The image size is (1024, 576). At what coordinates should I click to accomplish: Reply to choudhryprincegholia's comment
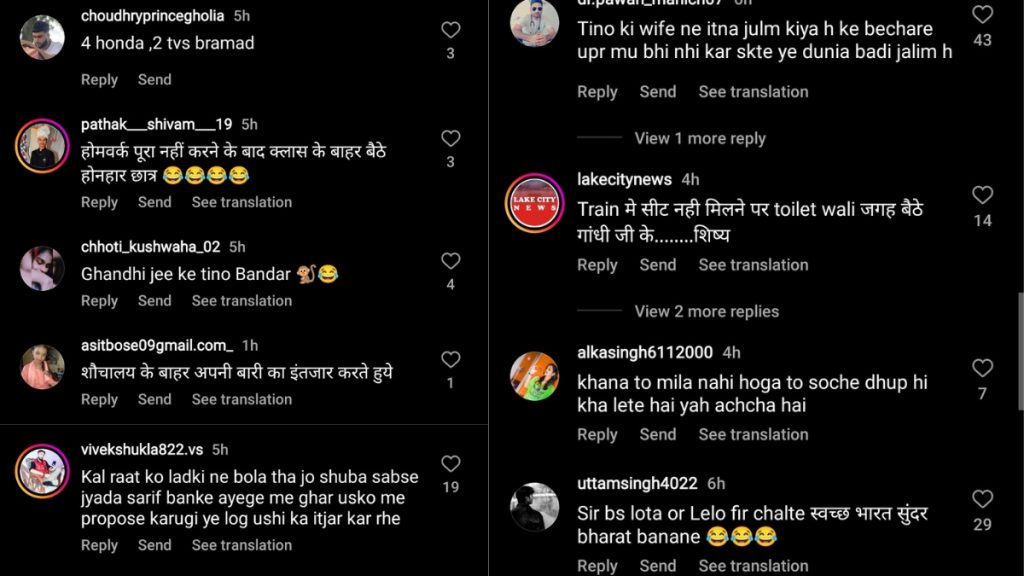click(x=99, y=80)
